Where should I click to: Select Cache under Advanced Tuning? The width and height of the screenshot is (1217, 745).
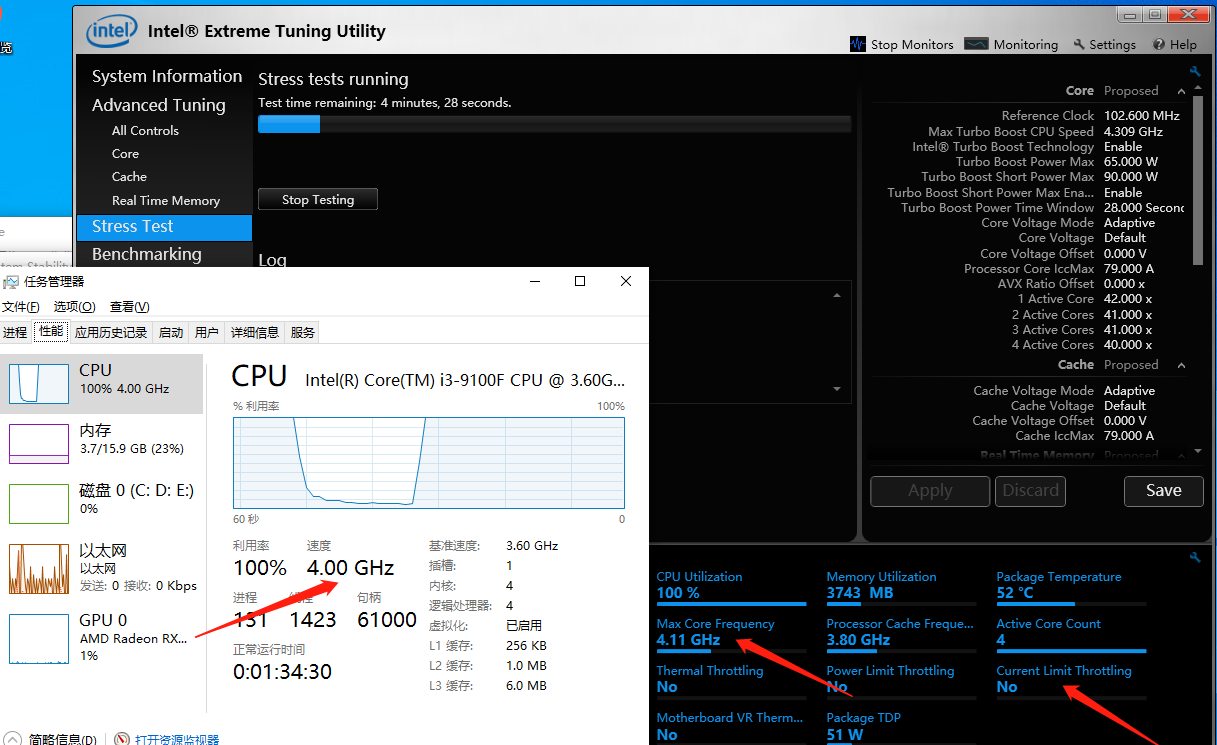(x=129, y=176)
